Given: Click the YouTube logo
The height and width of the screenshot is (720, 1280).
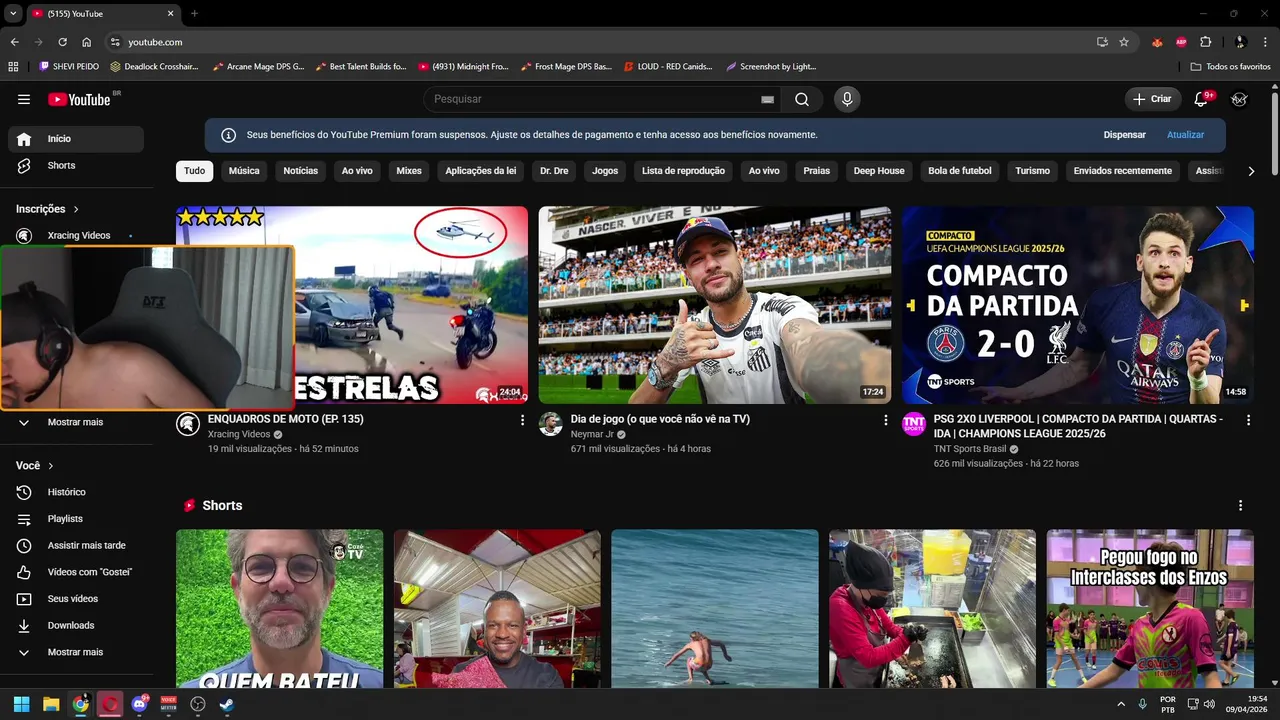Looking at the screenshot, I should 80,99.
